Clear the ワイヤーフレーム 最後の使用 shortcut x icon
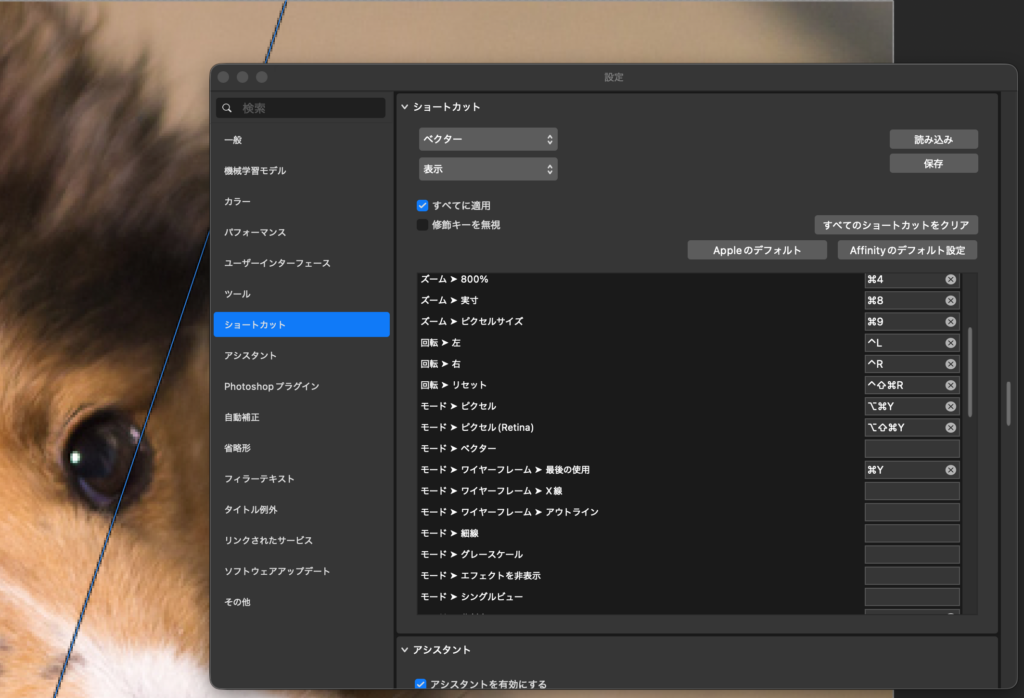Image resolution: width=1024 pixels, height=698 pixels. pos(950,470)
